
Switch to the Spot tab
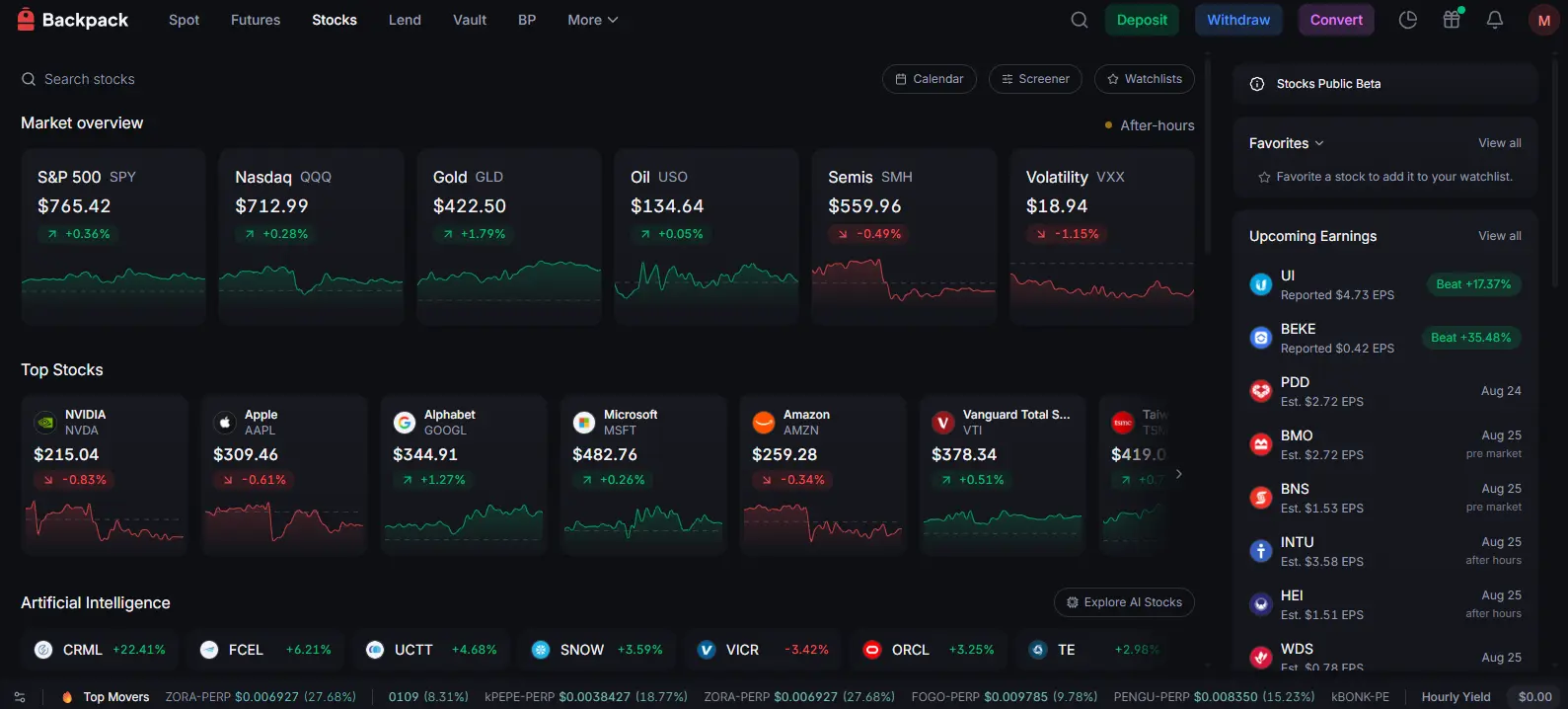pyautogui.click(x=184, y=20)
